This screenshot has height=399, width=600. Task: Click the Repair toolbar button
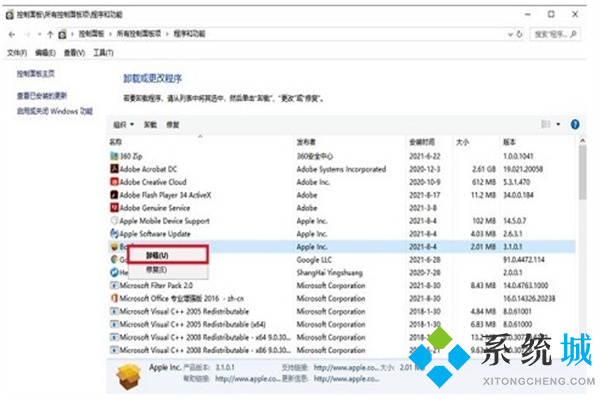tap(173, 125)
